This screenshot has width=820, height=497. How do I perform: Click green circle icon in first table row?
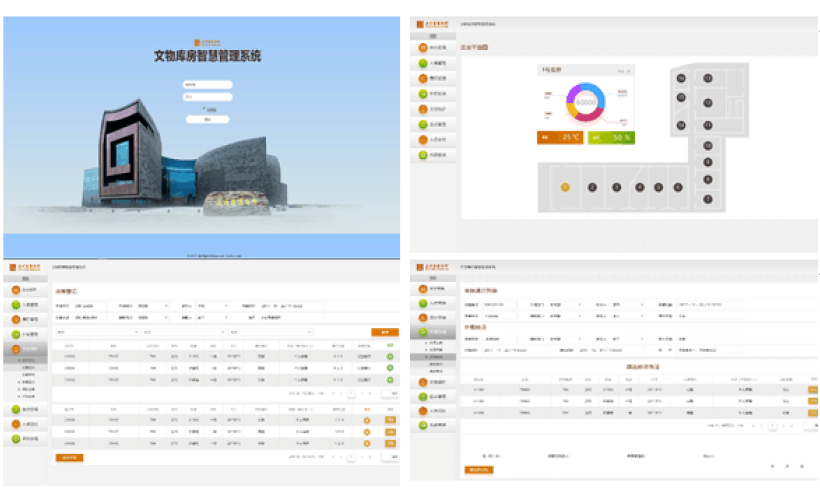point(389,356)
